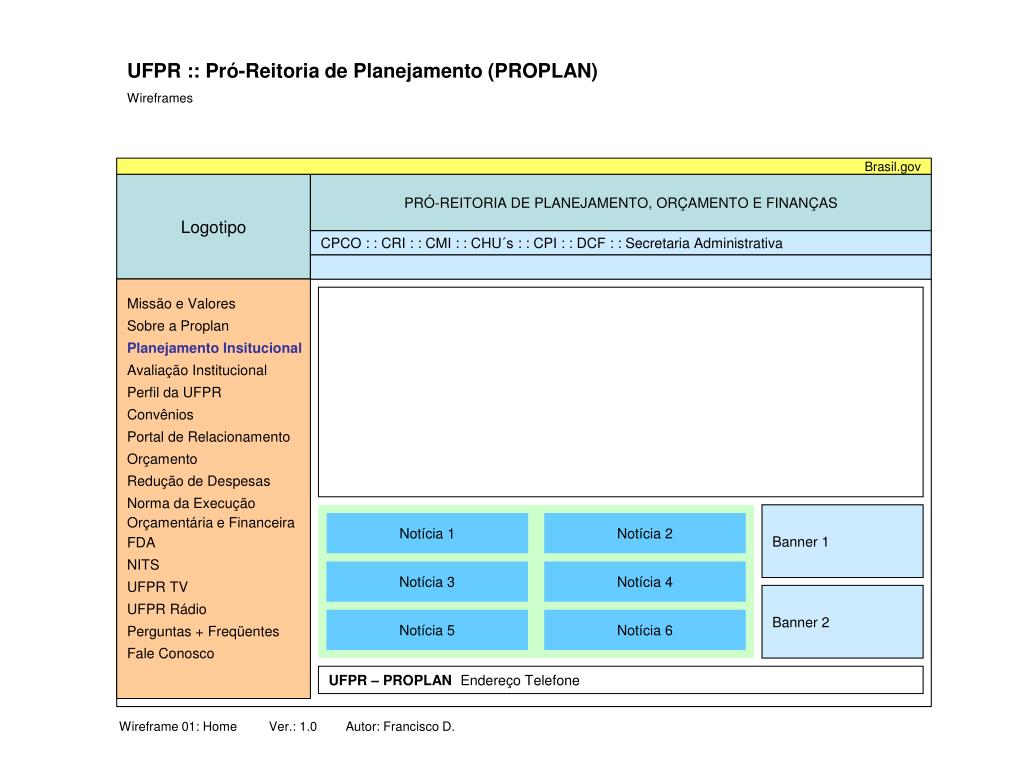
Task: Select NITS in the sidebar
Action: (x=143, y=565)
